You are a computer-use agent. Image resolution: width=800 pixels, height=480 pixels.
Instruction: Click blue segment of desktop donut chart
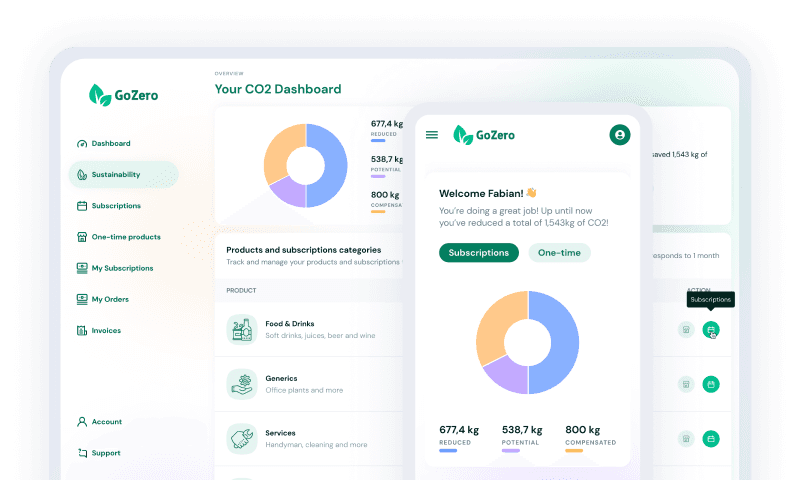click(x=334, y=166)
